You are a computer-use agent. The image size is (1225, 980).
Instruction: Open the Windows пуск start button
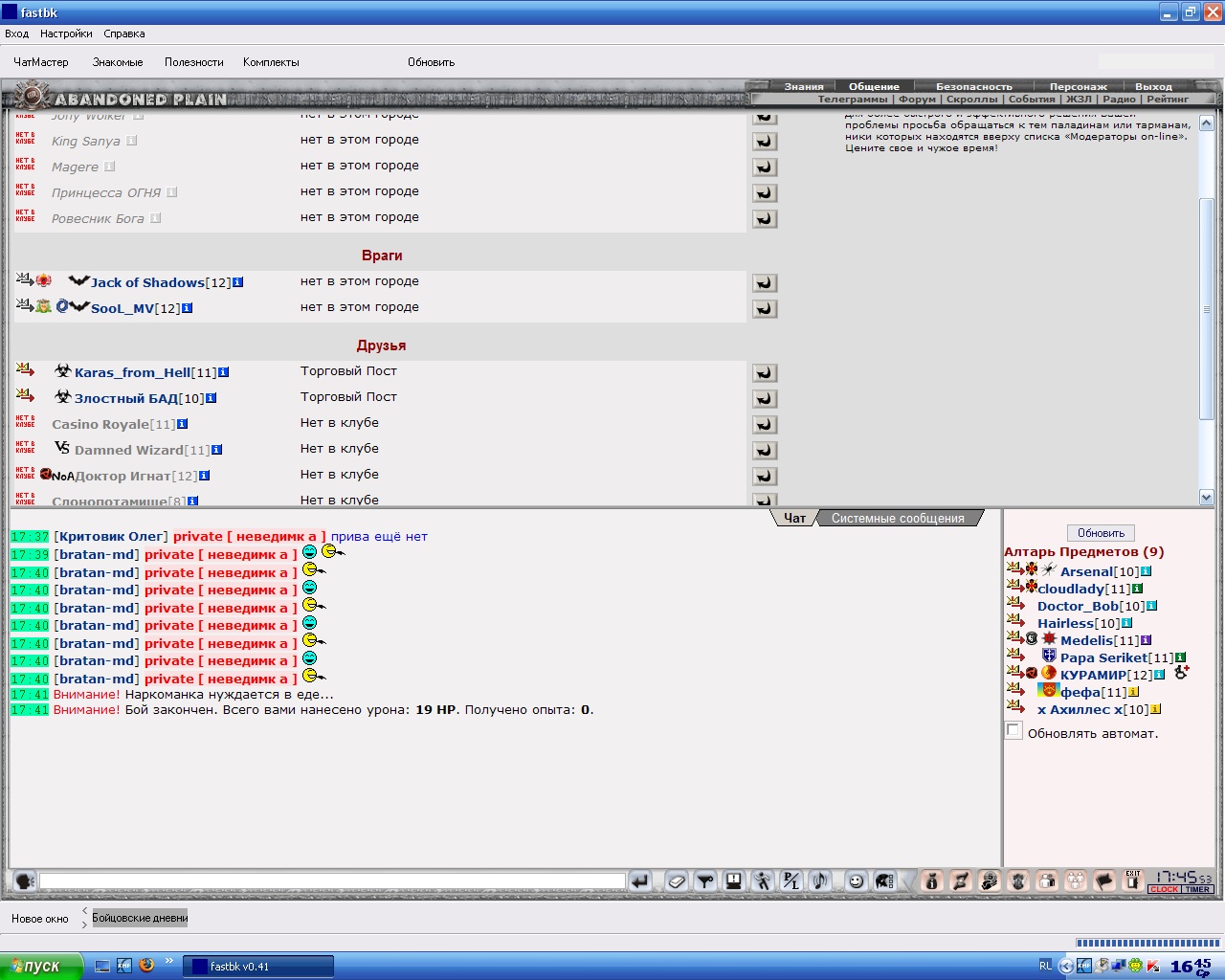click(42, 966)
